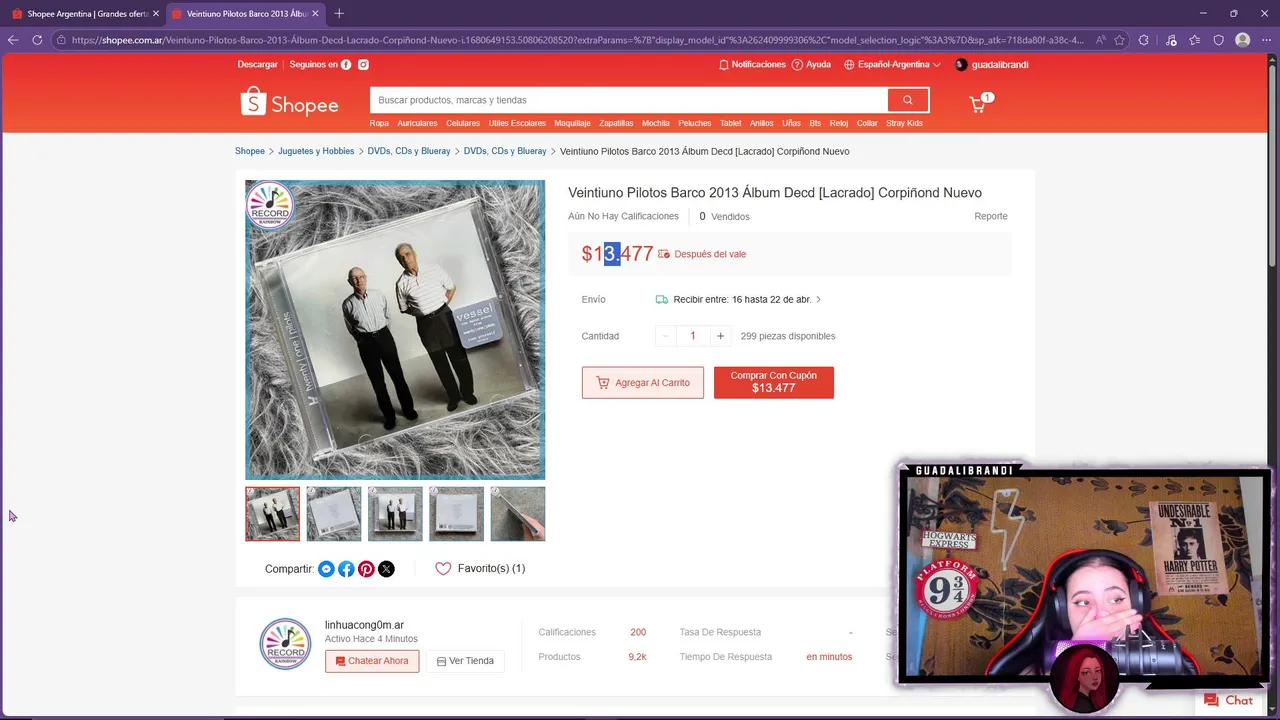The height and width of the screenshot is (720, 1280).
Task: Click Comprar Con Cupón button
Action: tap(774, 382)
